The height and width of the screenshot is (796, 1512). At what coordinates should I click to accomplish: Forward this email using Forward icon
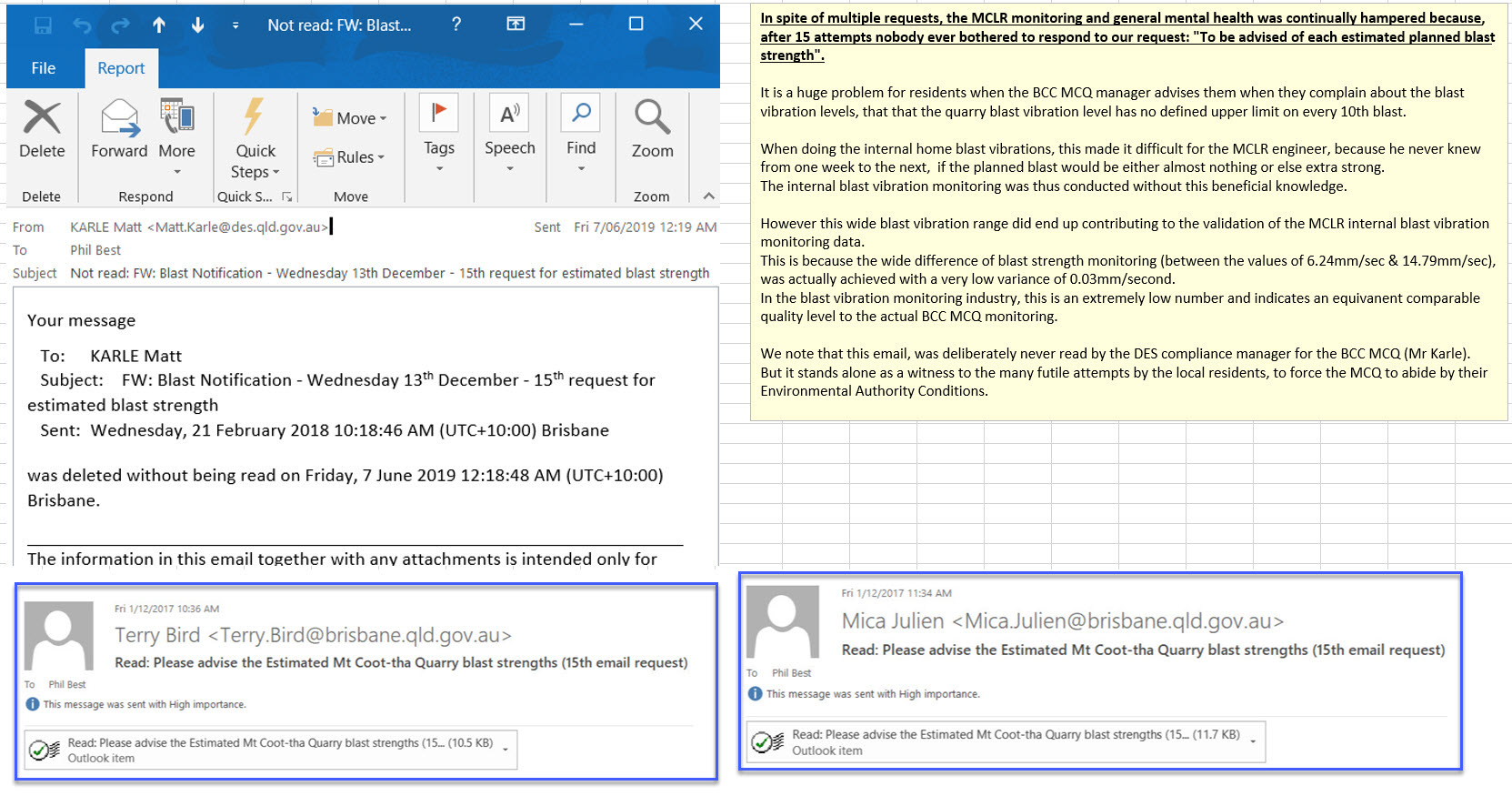pyautogui.click(x=119, y=118)
